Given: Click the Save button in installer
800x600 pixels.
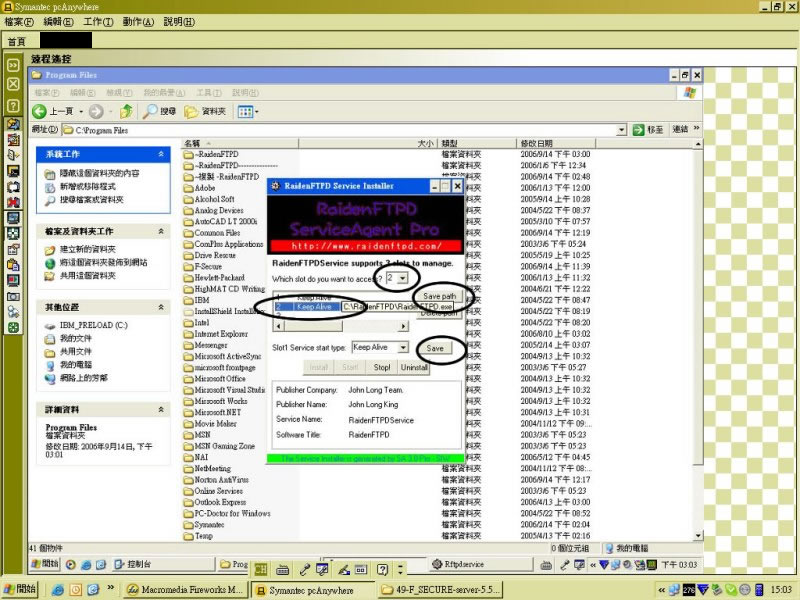Looking at the screenshot, I should click(435, 348).
